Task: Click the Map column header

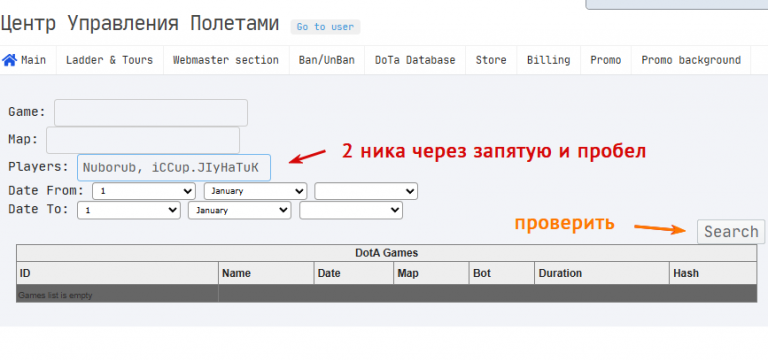Action: click(x=432, y=273)
